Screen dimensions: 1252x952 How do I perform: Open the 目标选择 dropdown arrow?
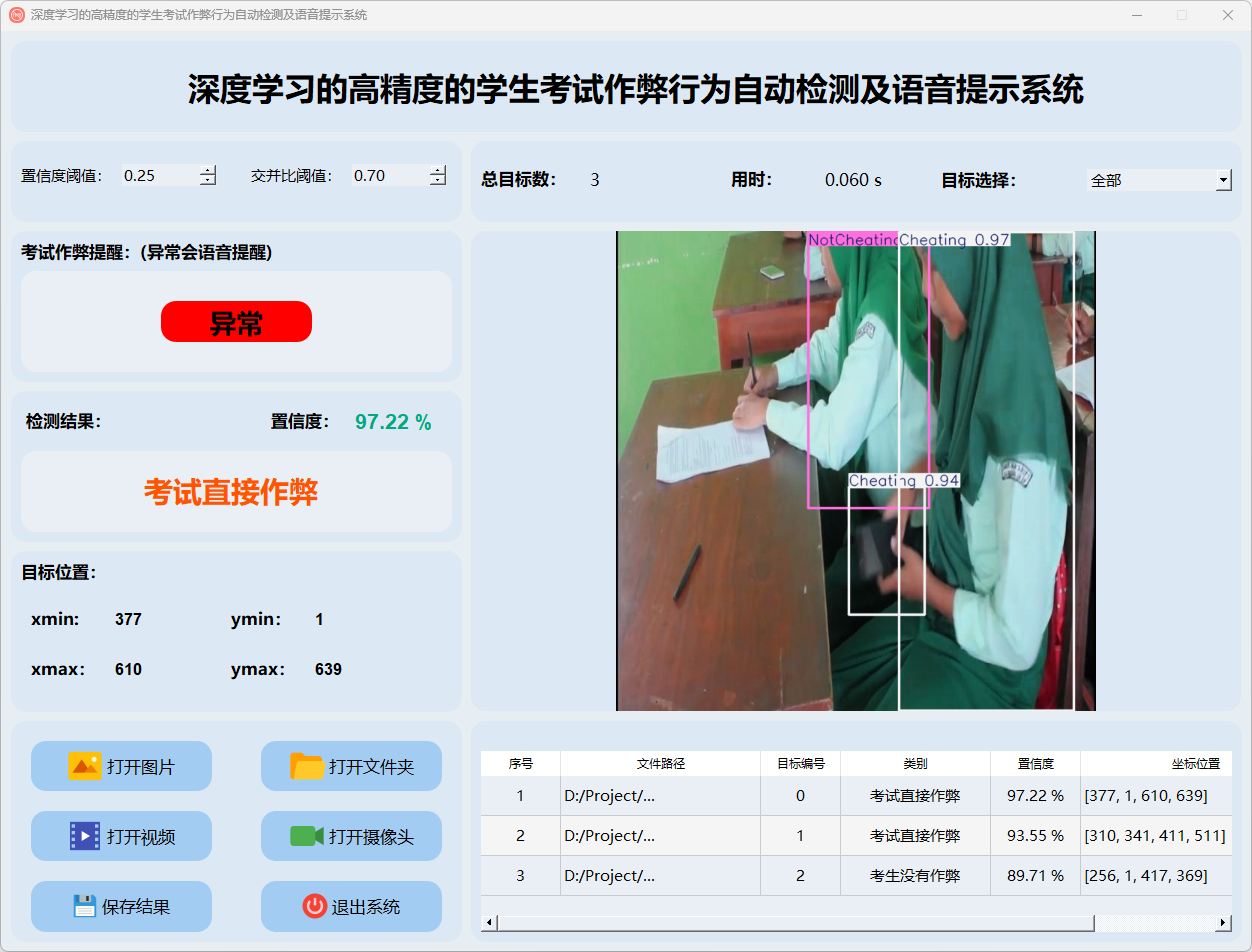click(x=1223, y=180)
